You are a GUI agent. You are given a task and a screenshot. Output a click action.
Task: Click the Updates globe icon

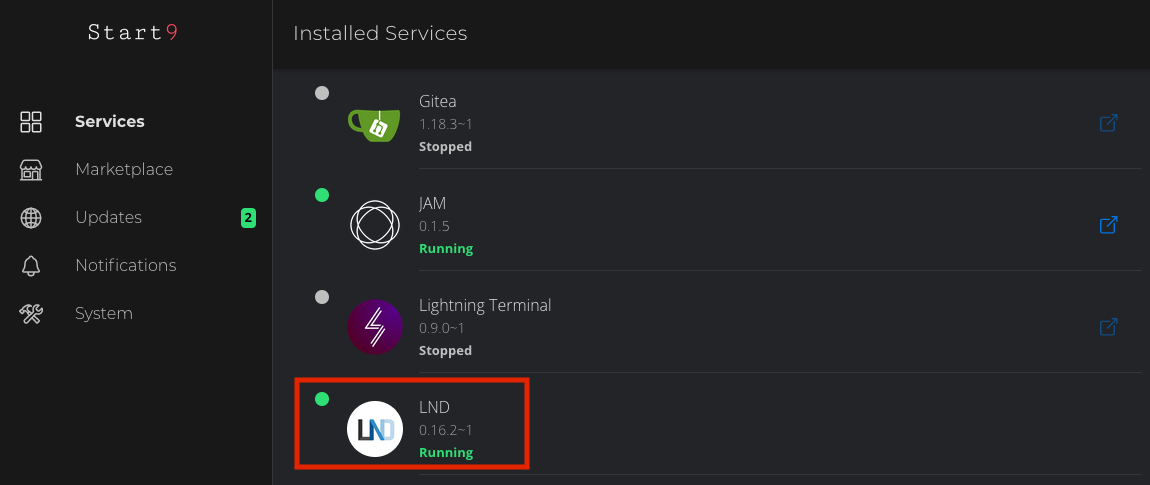pos(31,218)
